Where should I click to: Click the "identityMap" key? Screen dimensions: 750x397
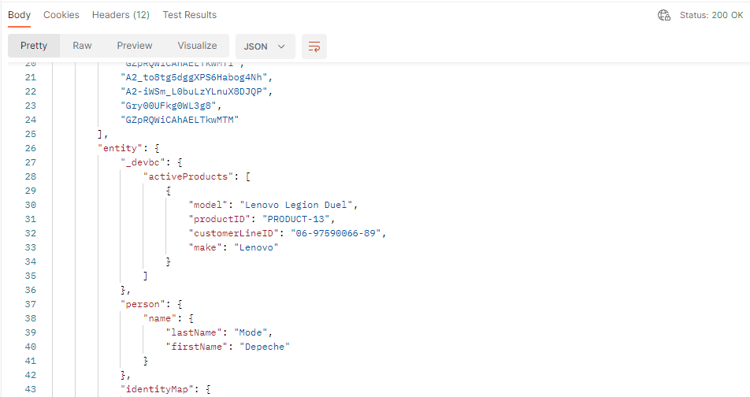[157, 389]
